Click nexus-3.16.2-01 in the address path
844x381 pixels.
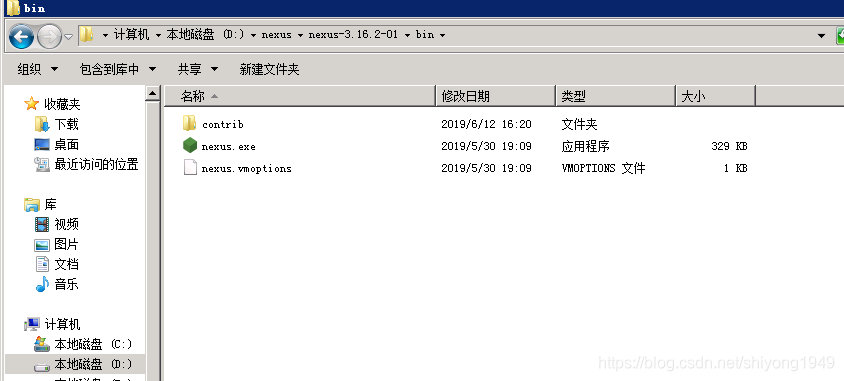[x=353, y=34]
